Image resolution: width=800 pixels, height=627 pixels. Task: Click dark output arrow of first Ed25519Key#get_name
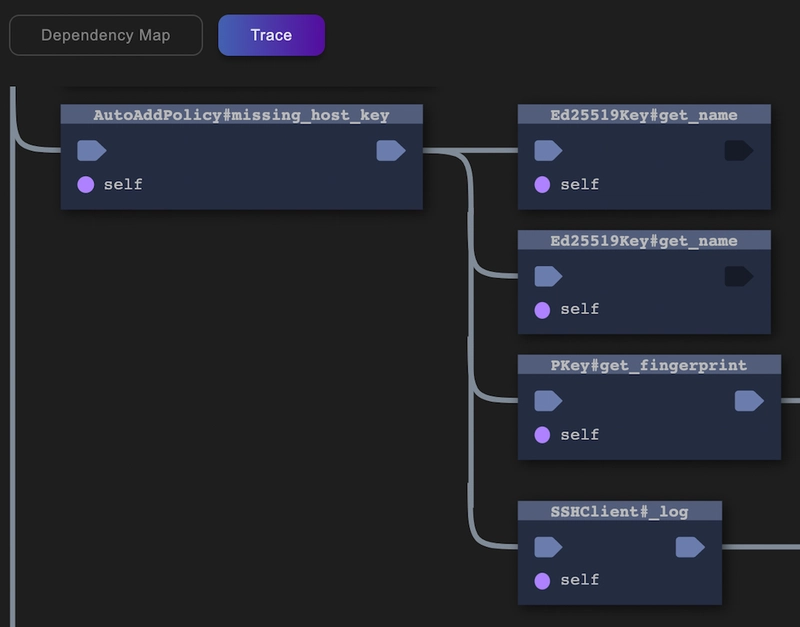(739, 151)
